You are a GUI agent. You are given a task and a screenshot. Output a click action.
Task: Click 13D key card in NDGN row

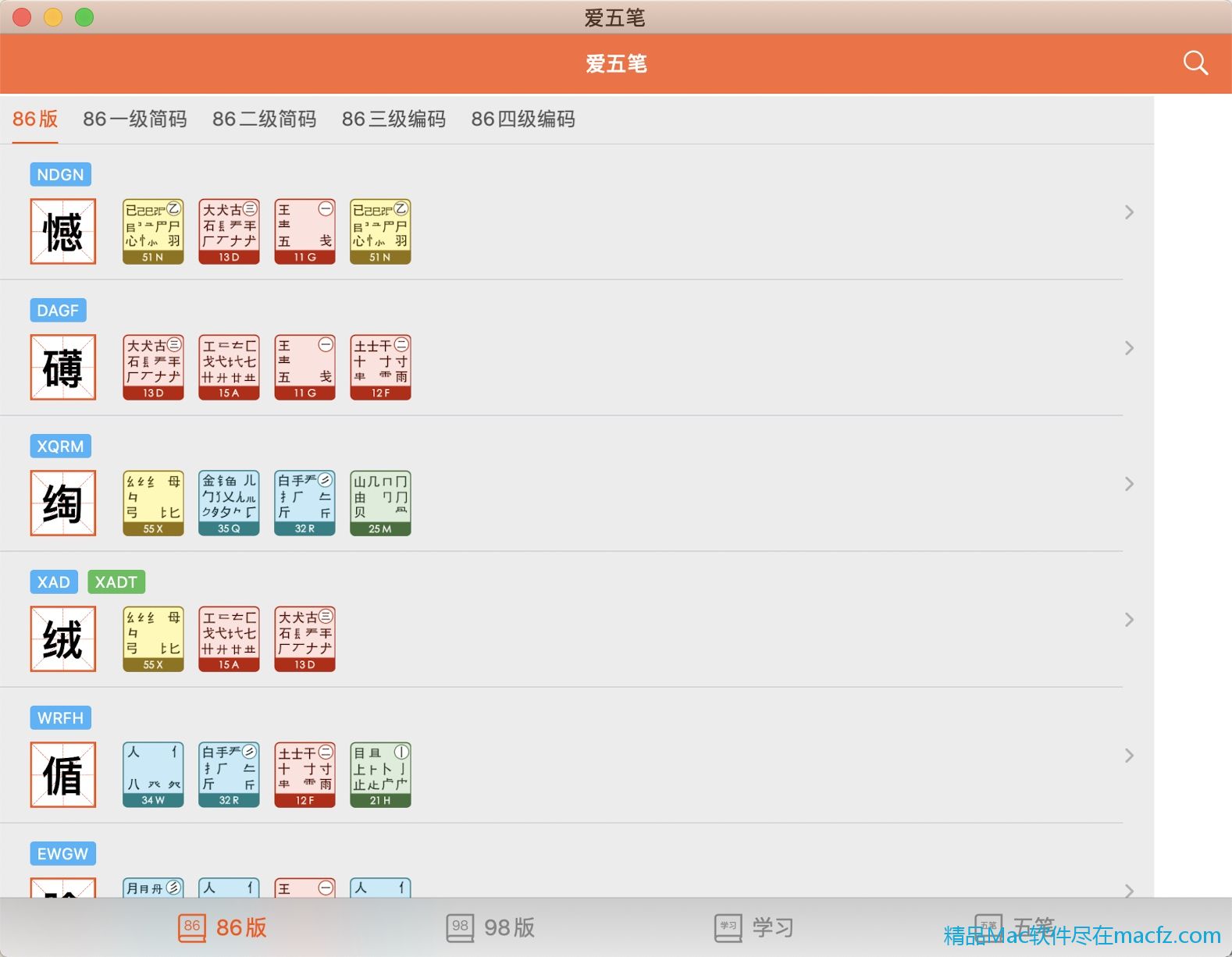pos(229,231)
